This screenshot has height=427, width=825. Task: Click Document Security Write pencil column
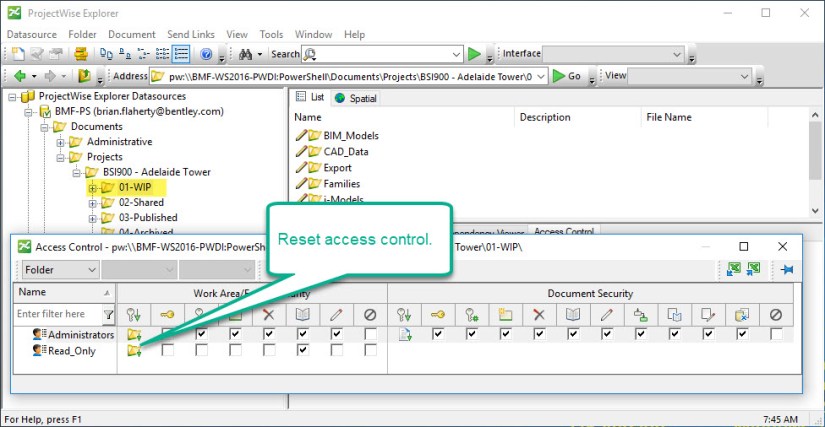click(606, 314)
